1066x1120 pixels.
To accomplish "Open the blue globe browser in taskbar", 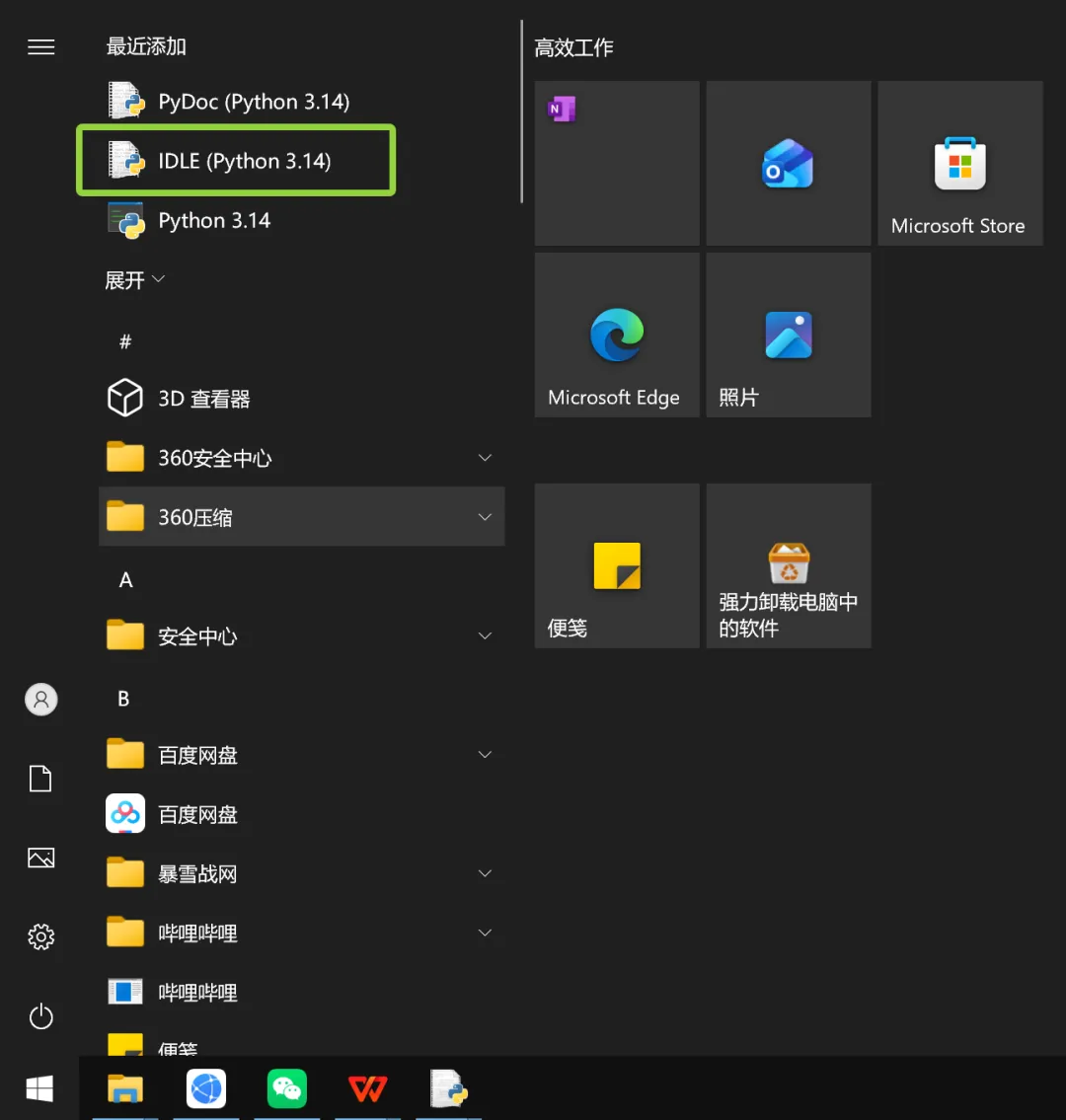I will click(205, 1088).
